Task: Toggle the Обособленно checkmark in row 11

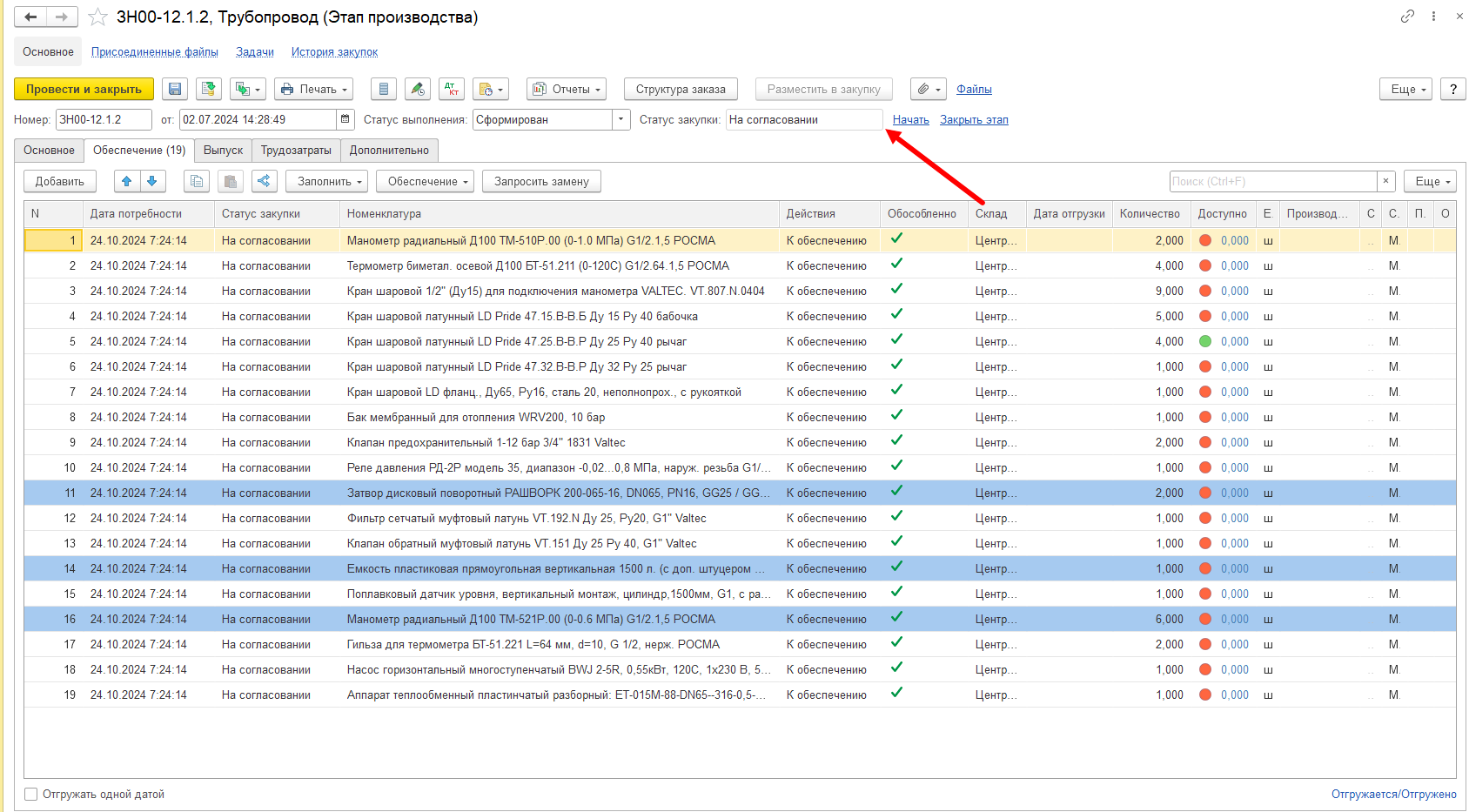Action: pyautogui.click(x=896, y=491)
